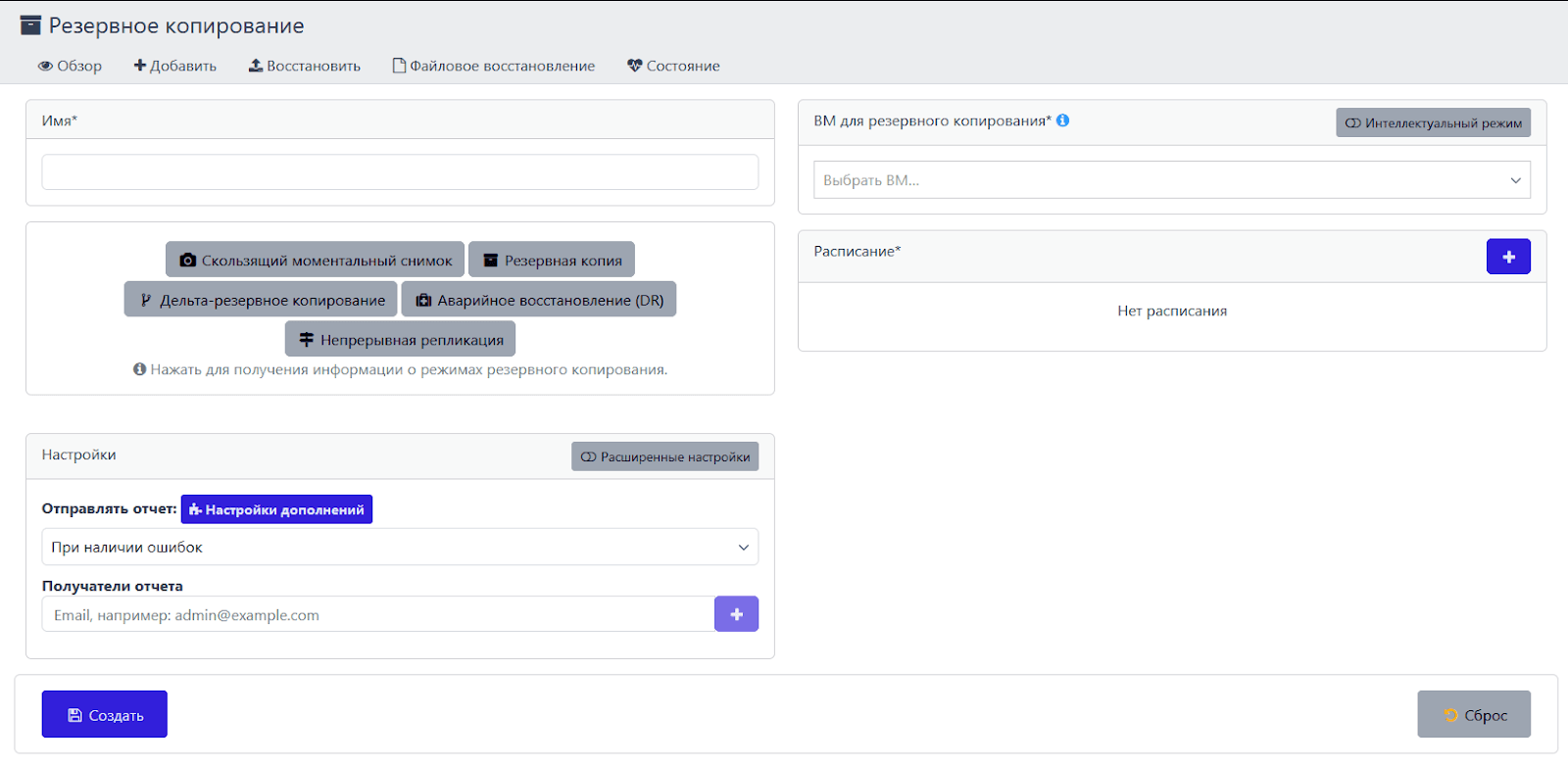The image size is (1568, 766).
Task: Add a new schedule with plus button
Action: (1507, 257)
